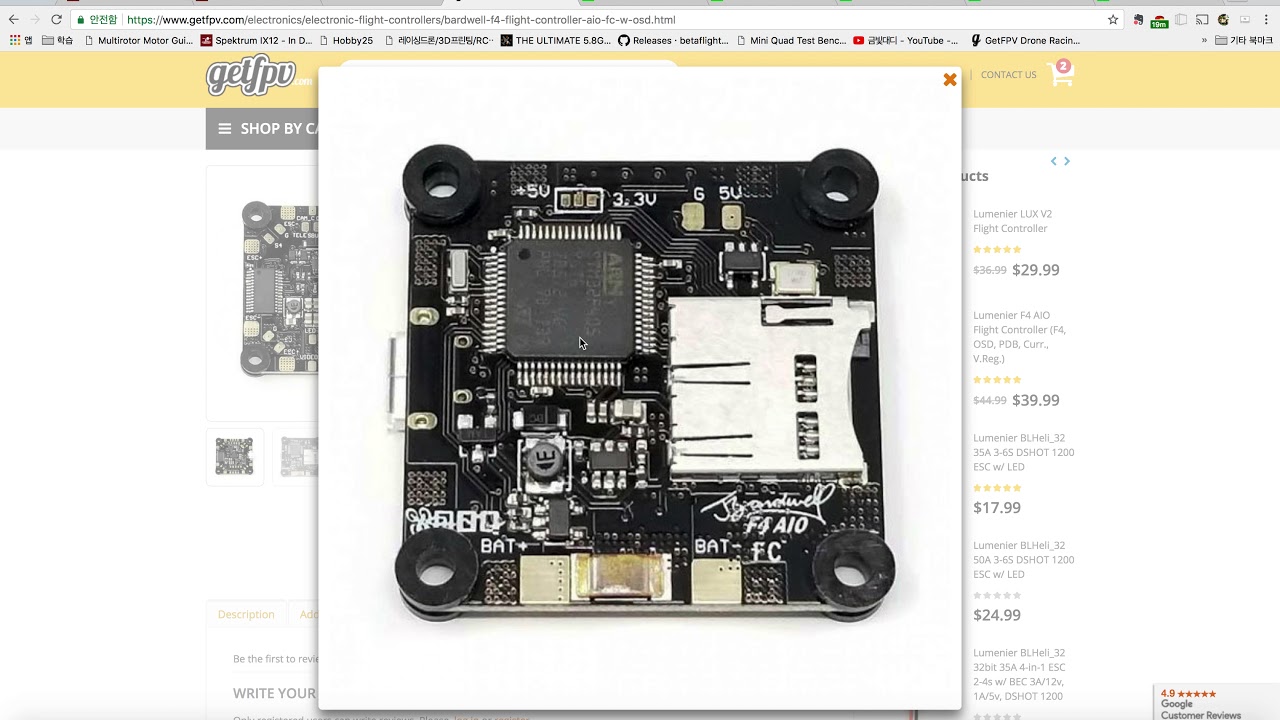
Task: Open Mini Quad Test Bench bookmark
Action: coord(791,41)
